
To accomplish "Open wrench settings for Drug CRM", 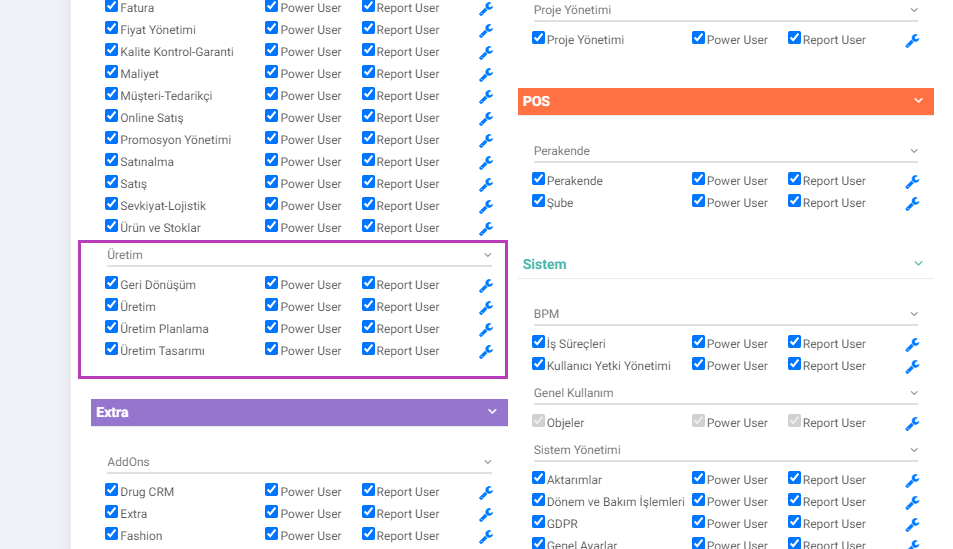I will coord(486,492).
